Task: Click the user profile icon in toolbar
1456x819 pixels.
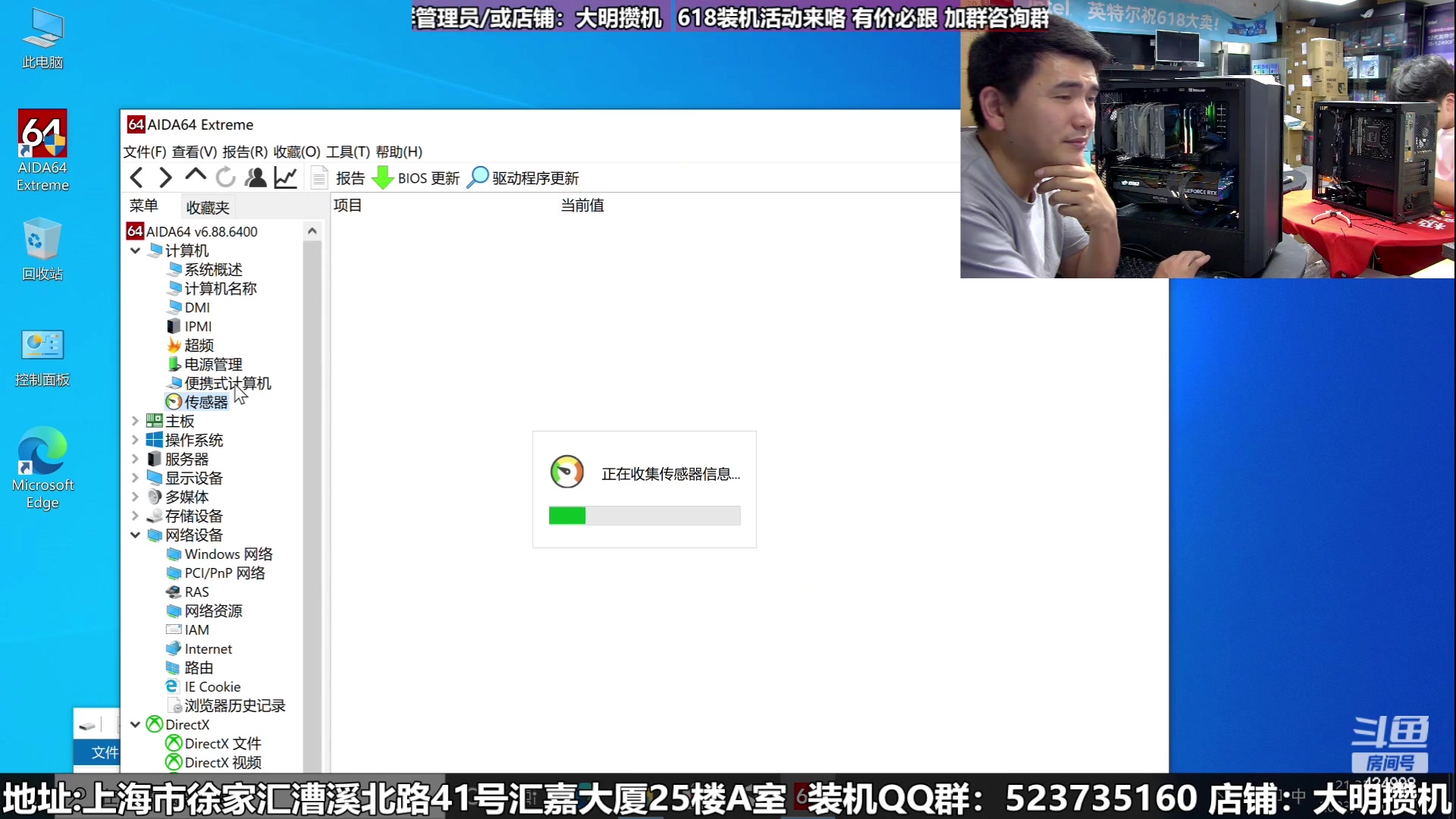Action: 256,178
